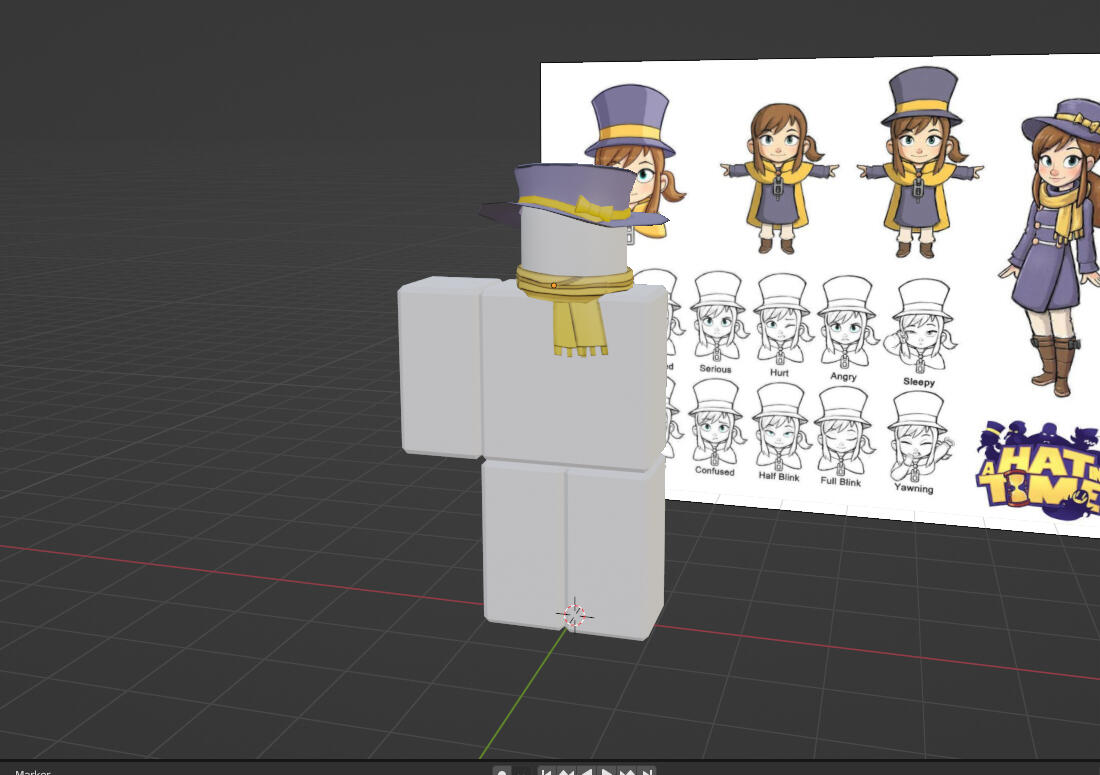Click the Yawning expression sketch on reference
Screen dimensions: 1100x775
click(915, 440)
